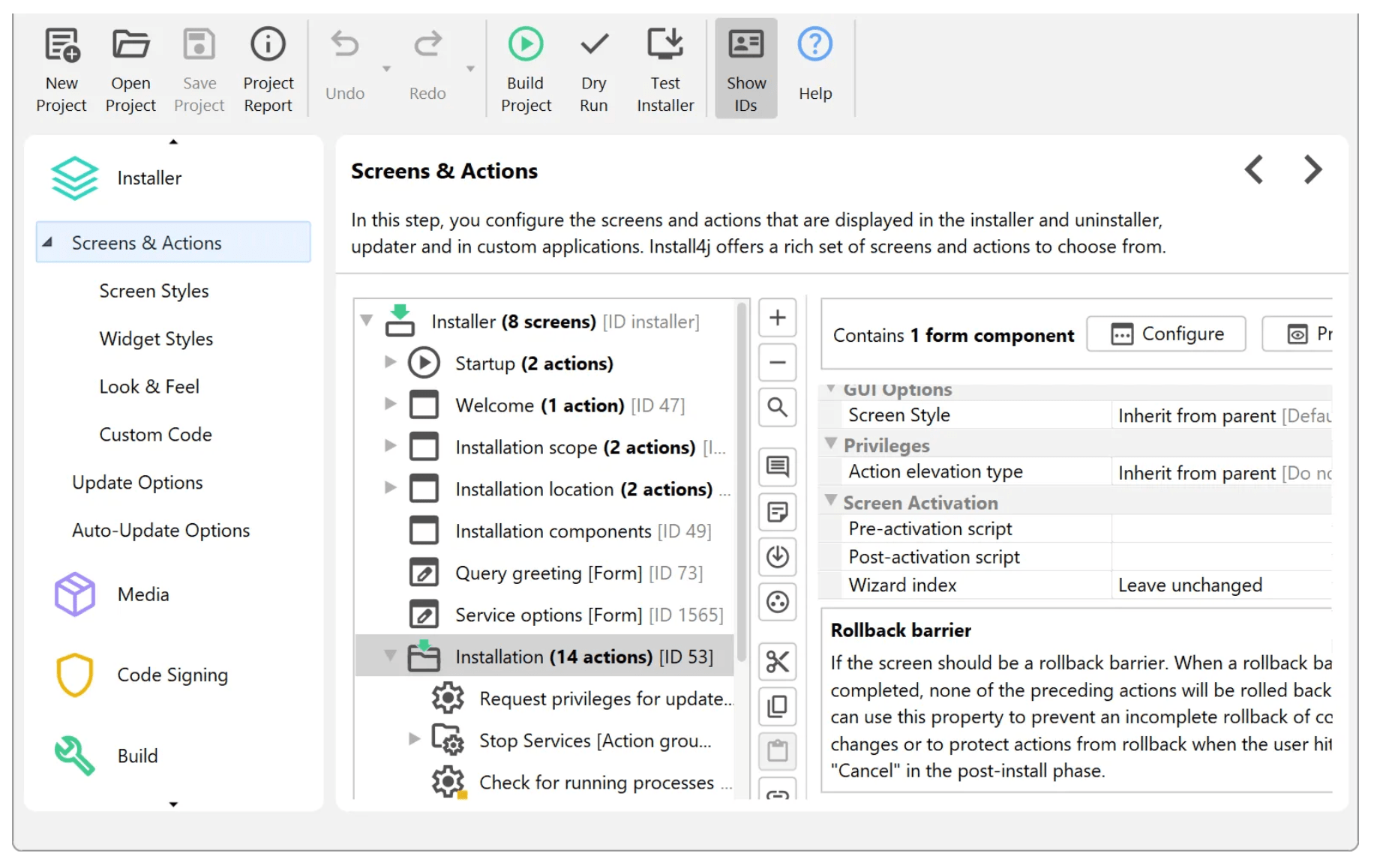
Task: Edit Screen Style value field
Action: point(1222,415)
